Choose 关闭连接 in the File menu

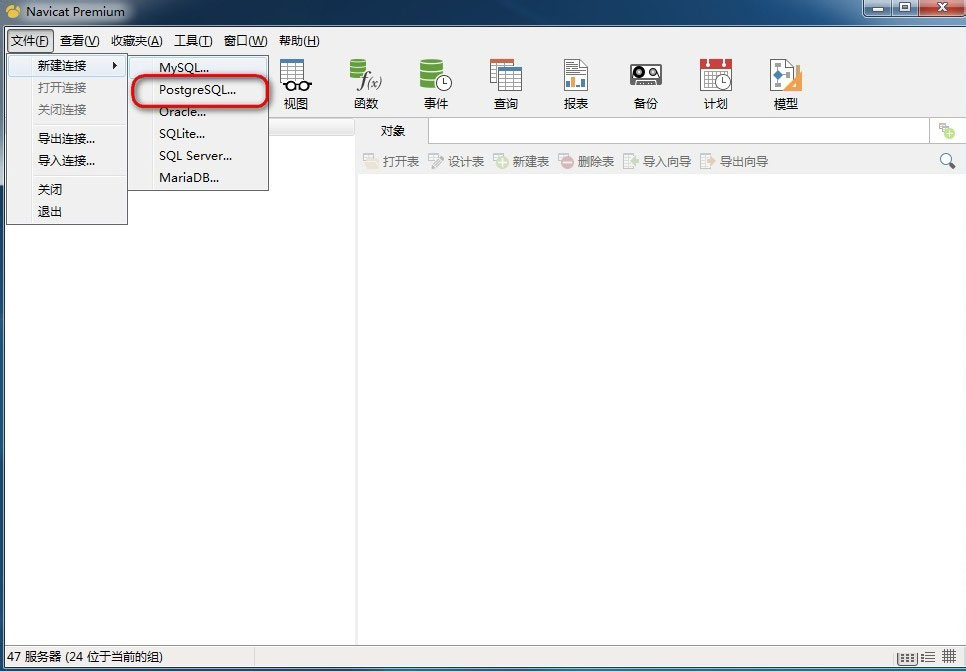tap(67, 110)
